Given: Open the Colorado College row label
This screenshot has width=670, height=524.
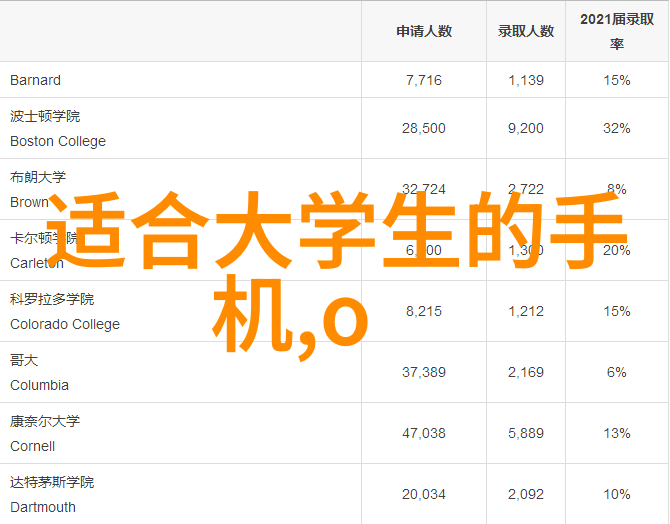Looking at the screenshot, I should [64, 324].
